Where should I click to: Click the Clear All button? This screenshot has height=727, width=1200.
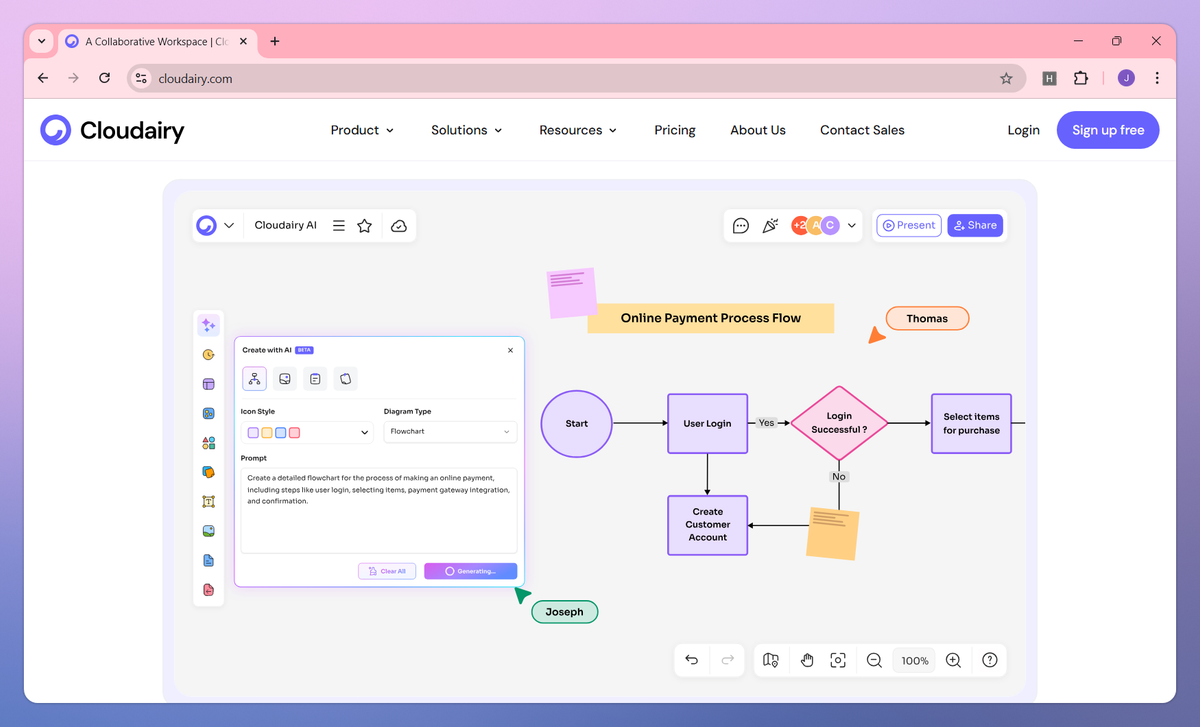[x=387, y=571]
